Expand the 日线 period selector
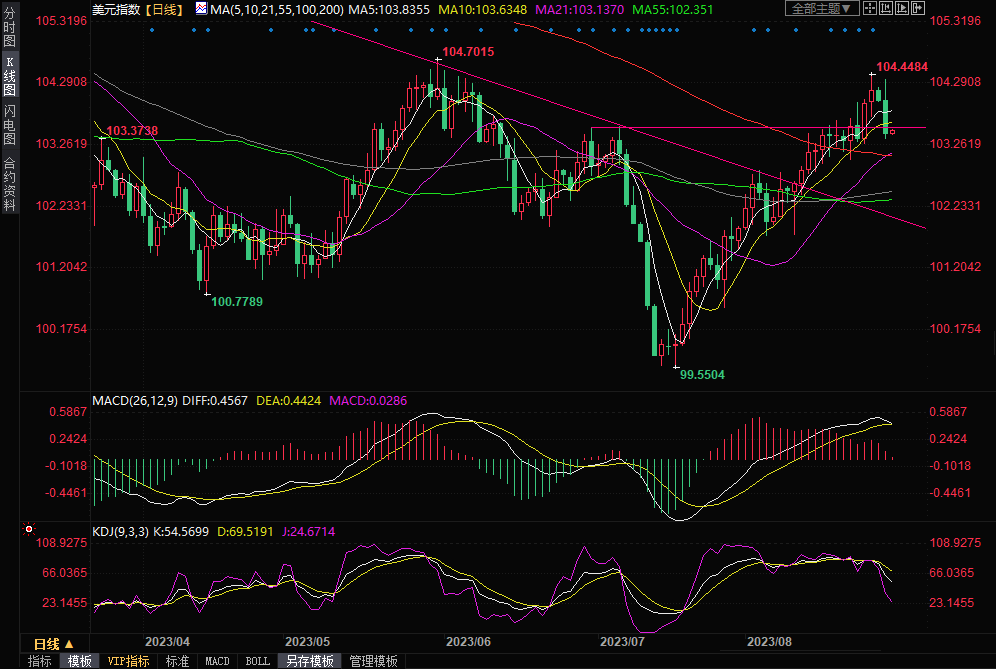 [x=47, y=643]
